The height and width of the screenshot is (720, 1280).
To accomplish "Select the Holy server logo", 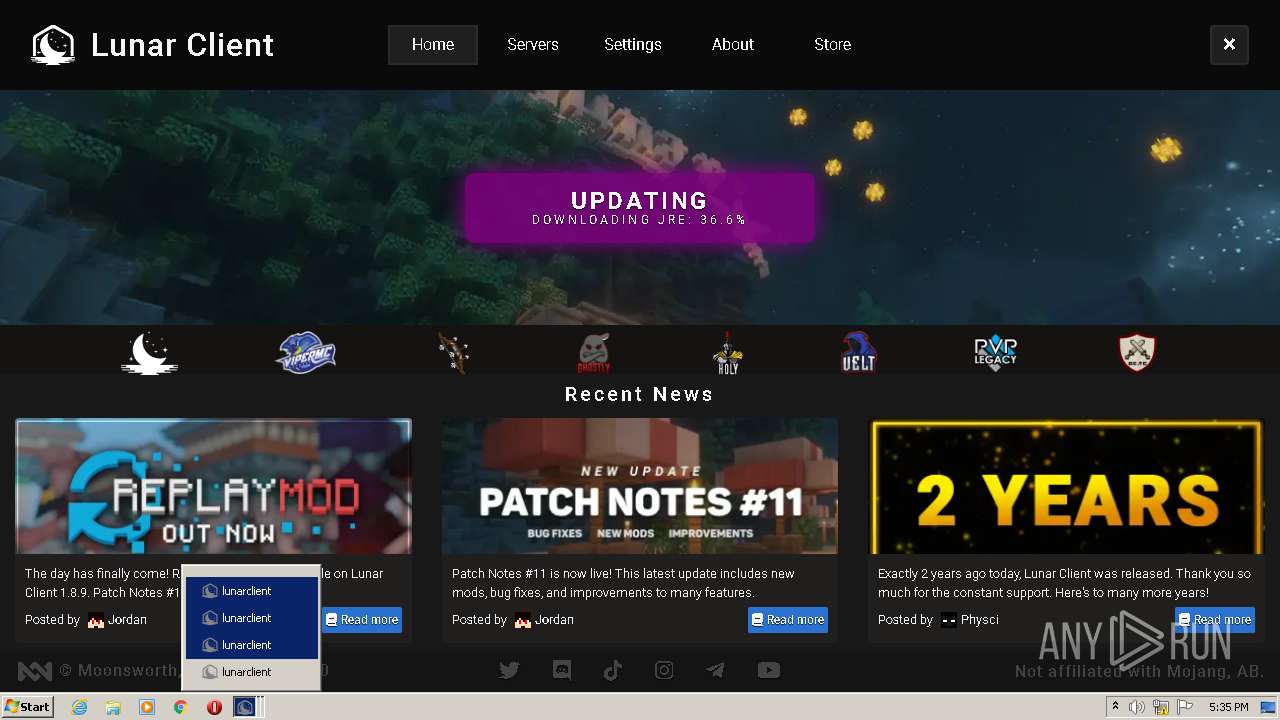I will [x=727, y=353].
